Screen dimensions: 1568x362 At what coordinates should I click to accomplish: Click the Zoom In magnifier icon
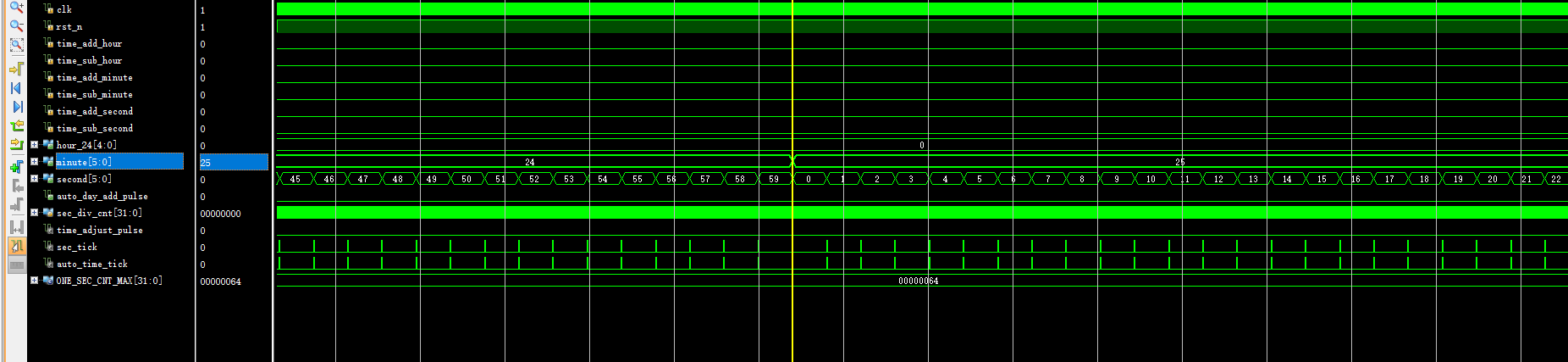[16, 7]
